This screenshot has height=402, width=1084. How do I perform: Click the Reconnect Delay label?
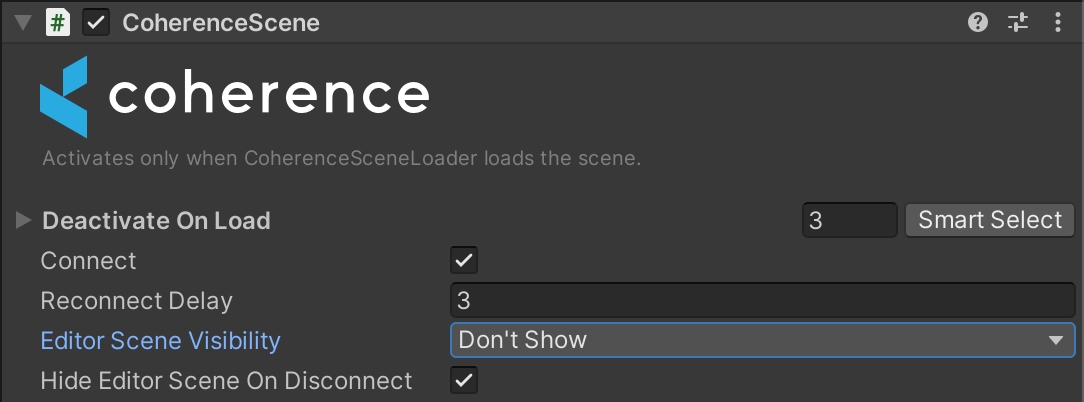coord(136,300)
